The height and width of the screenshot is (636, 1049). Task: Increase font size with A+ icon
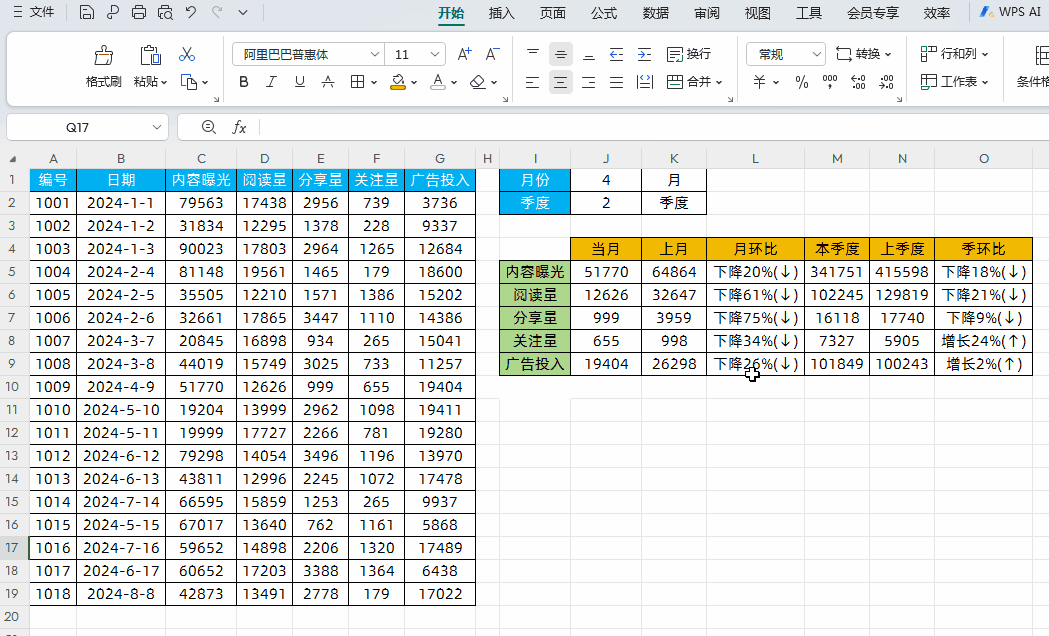click(x=464, y=54)
